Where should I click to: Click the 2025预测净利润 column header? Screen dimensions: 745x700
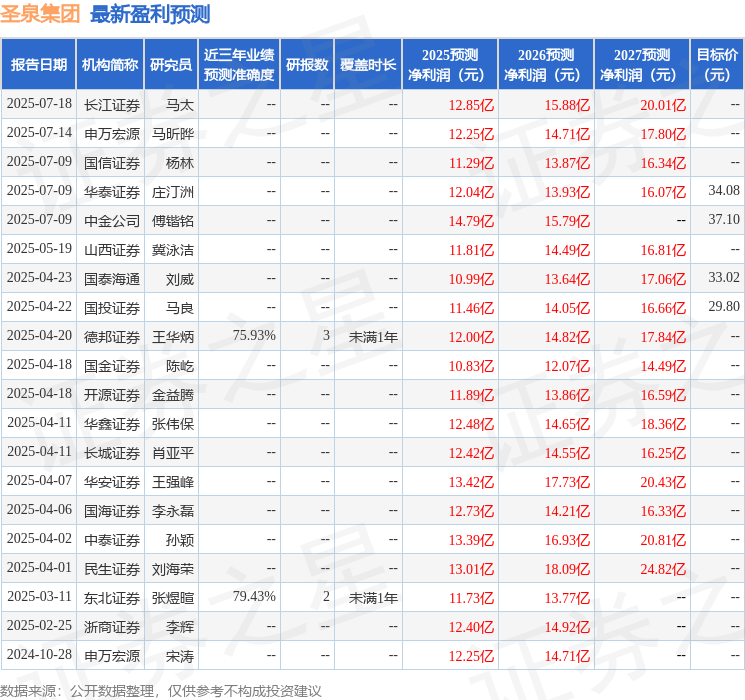click(450, 64)
